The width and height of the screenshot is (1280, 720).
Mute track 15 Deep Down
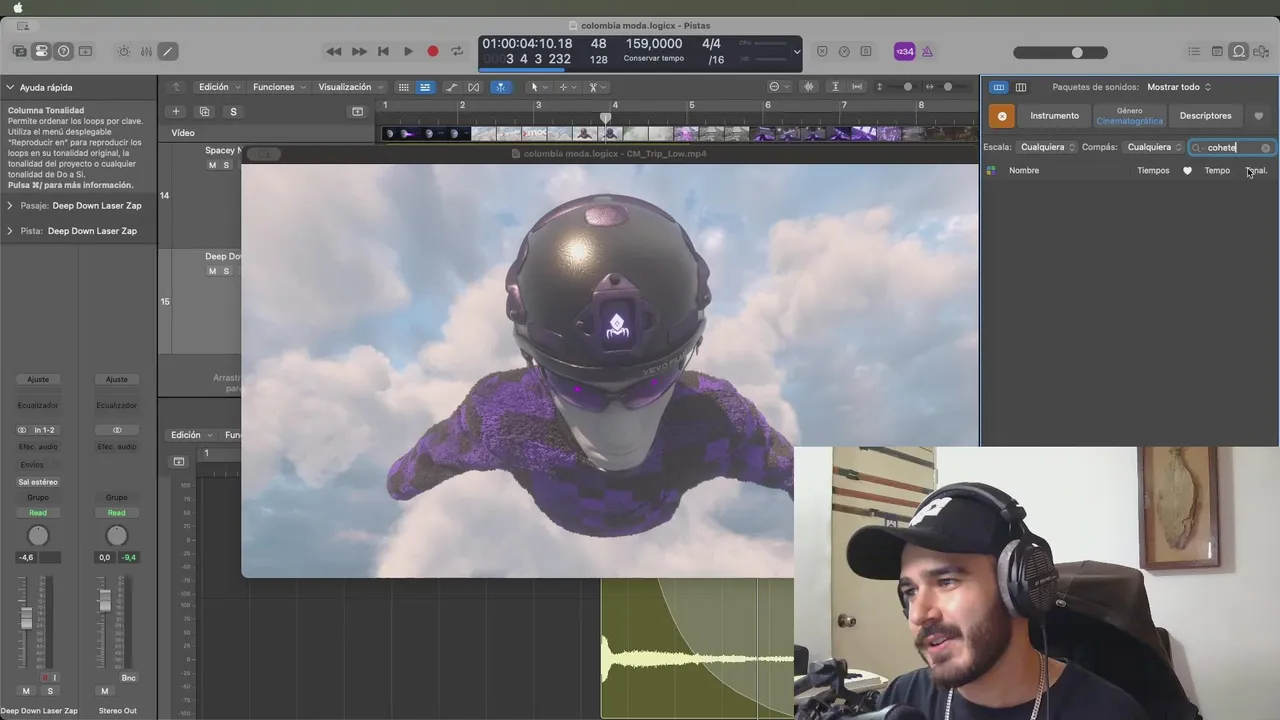click(x=212, y=271)
